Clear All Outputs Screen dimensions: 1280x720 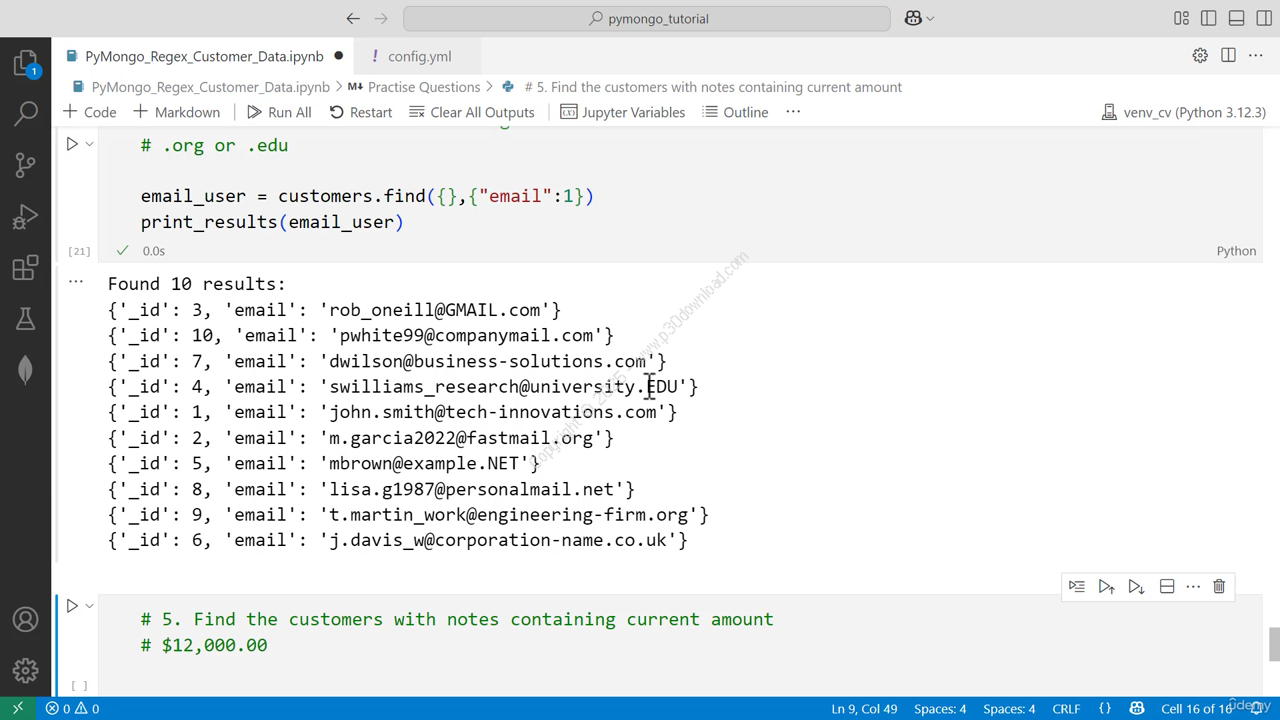pos(472,112)
